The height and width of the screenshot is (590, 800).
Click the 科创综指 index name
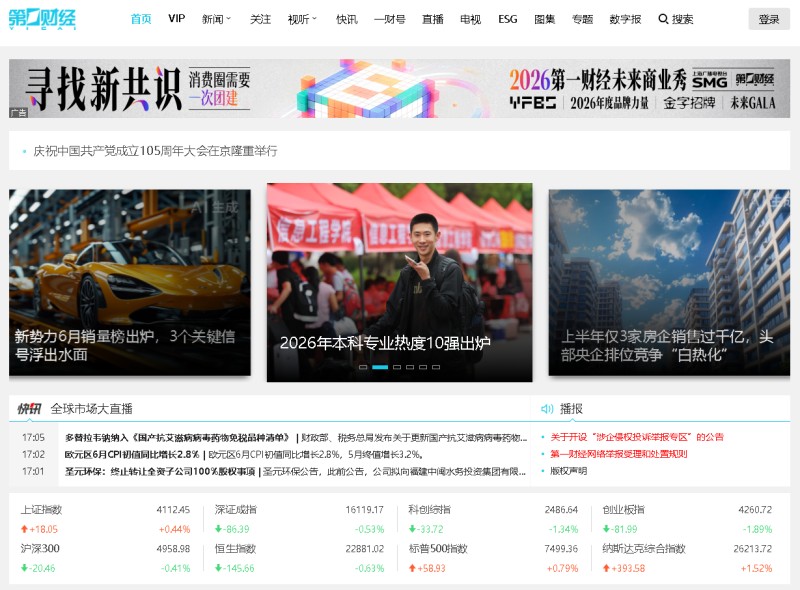(430, 509)
